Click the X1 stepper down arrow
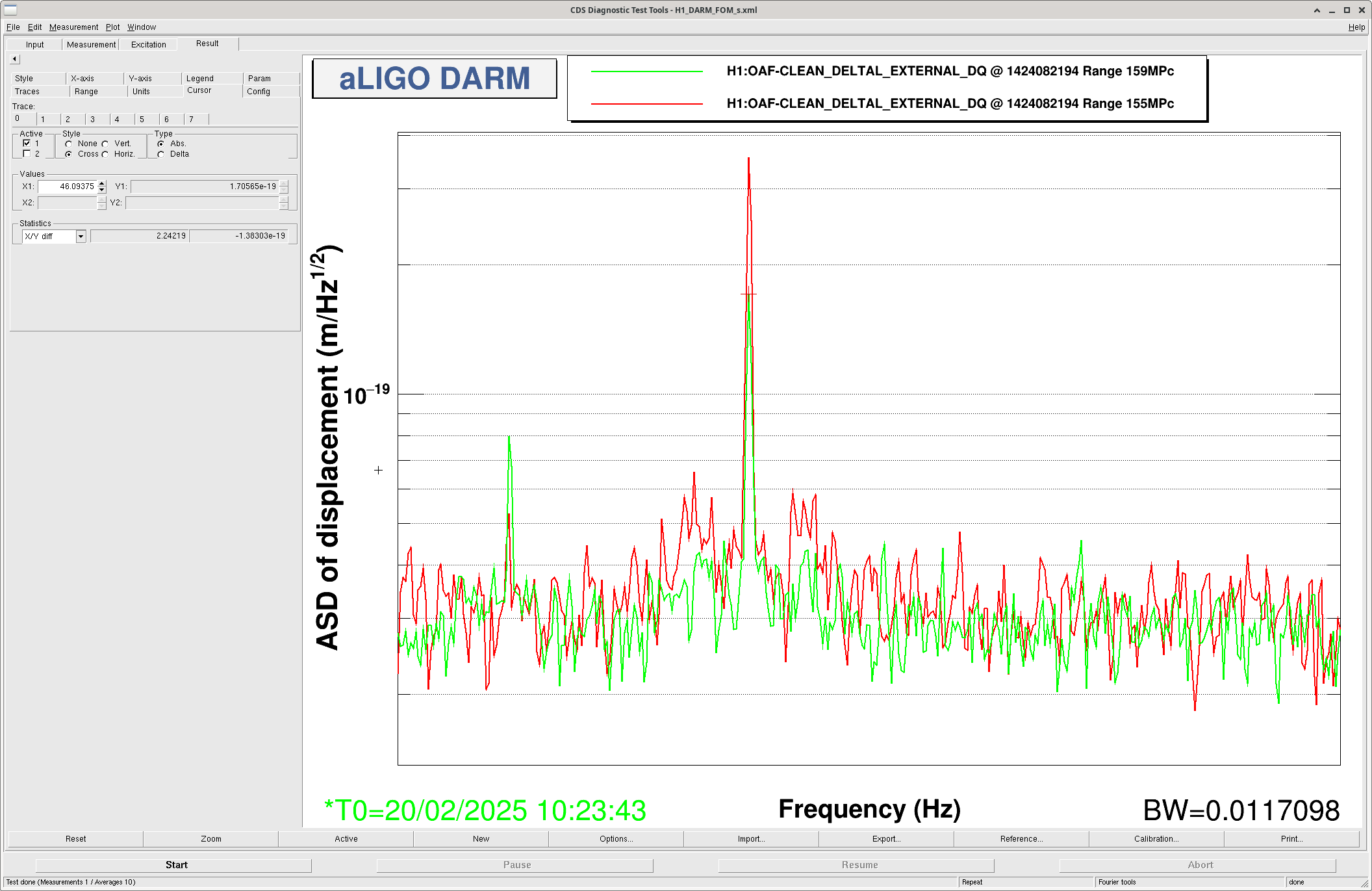The image size is (1372, 891). click(102, 190)
